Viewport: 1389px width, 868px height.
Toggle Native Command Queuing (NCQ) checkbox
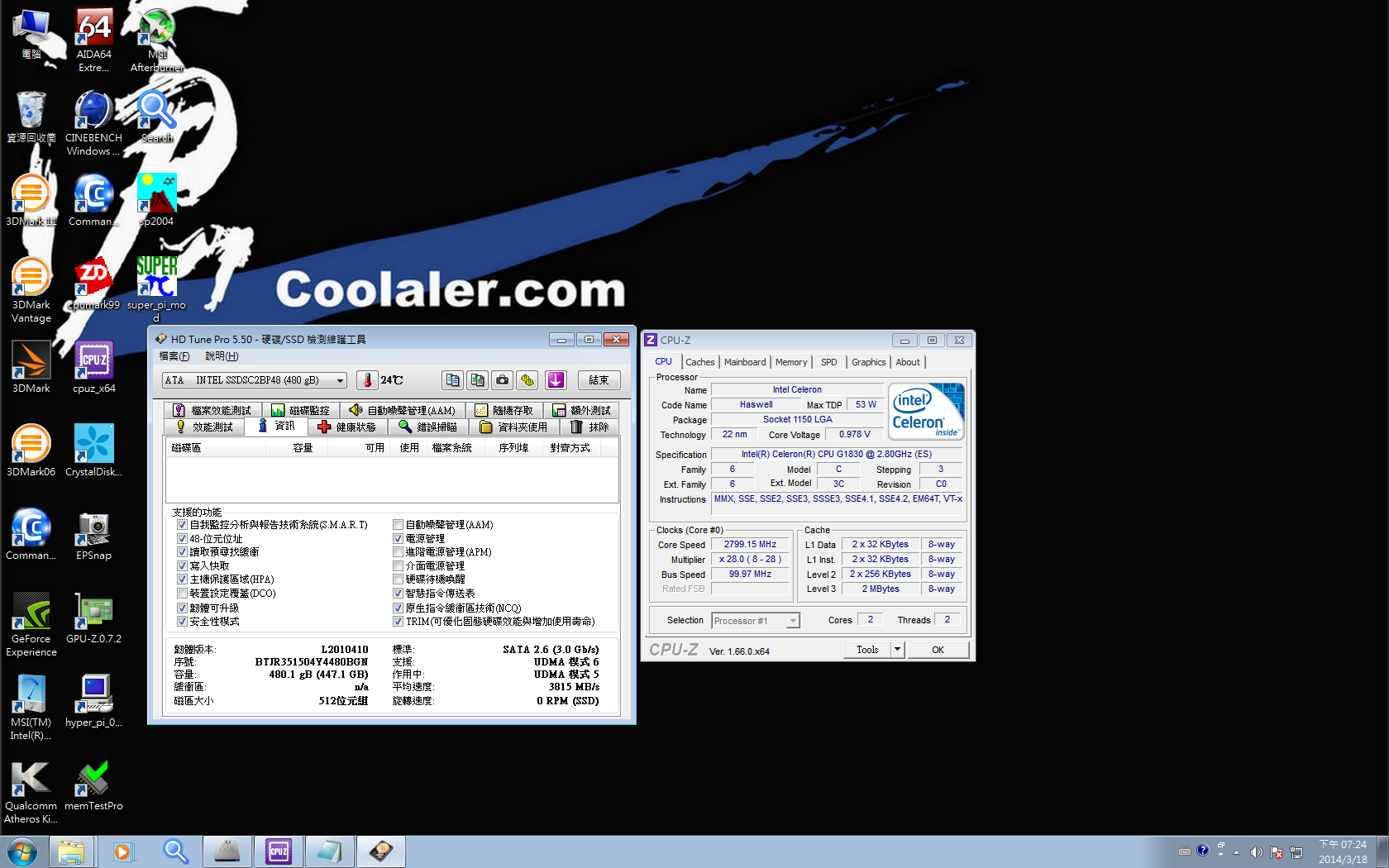point(398,608)
